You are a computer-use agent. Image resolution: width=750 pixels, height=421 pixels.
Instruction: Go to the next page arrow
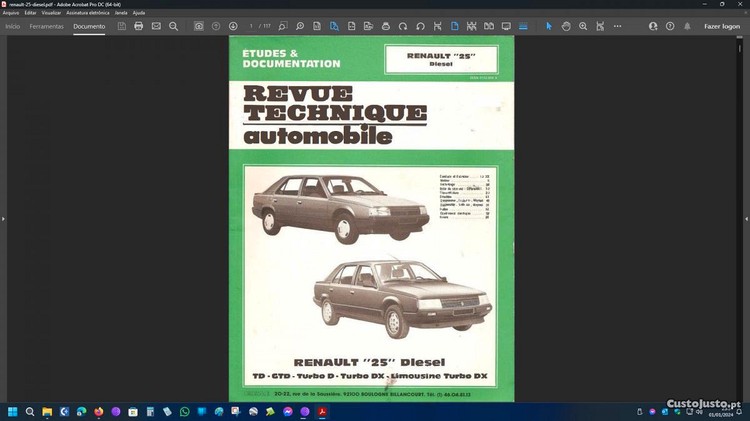[x=233, y=26]
